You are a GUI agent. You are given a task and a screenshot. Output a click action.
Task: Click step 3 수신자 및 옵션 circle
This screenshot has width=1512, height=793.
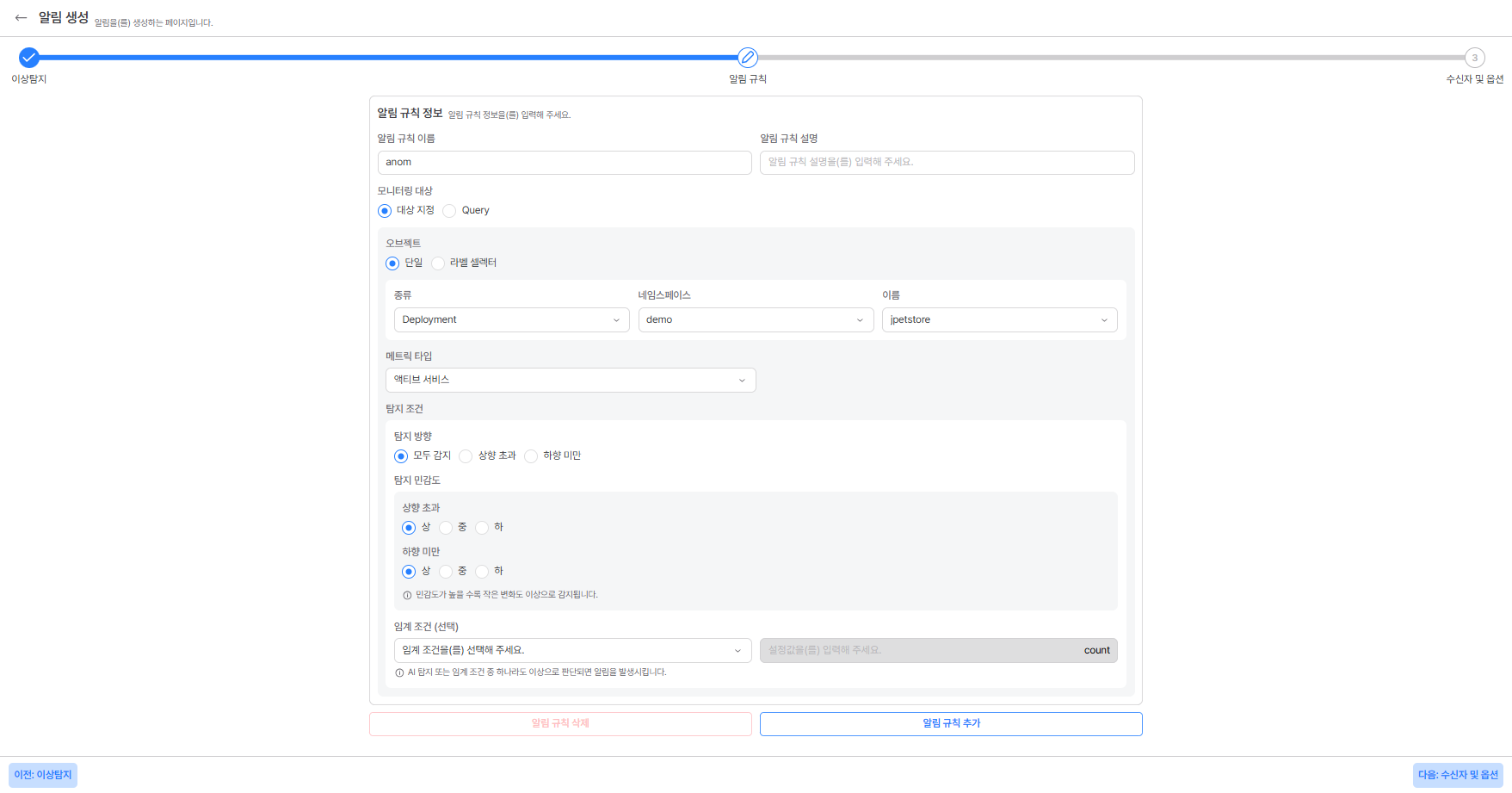point(1475,58)
